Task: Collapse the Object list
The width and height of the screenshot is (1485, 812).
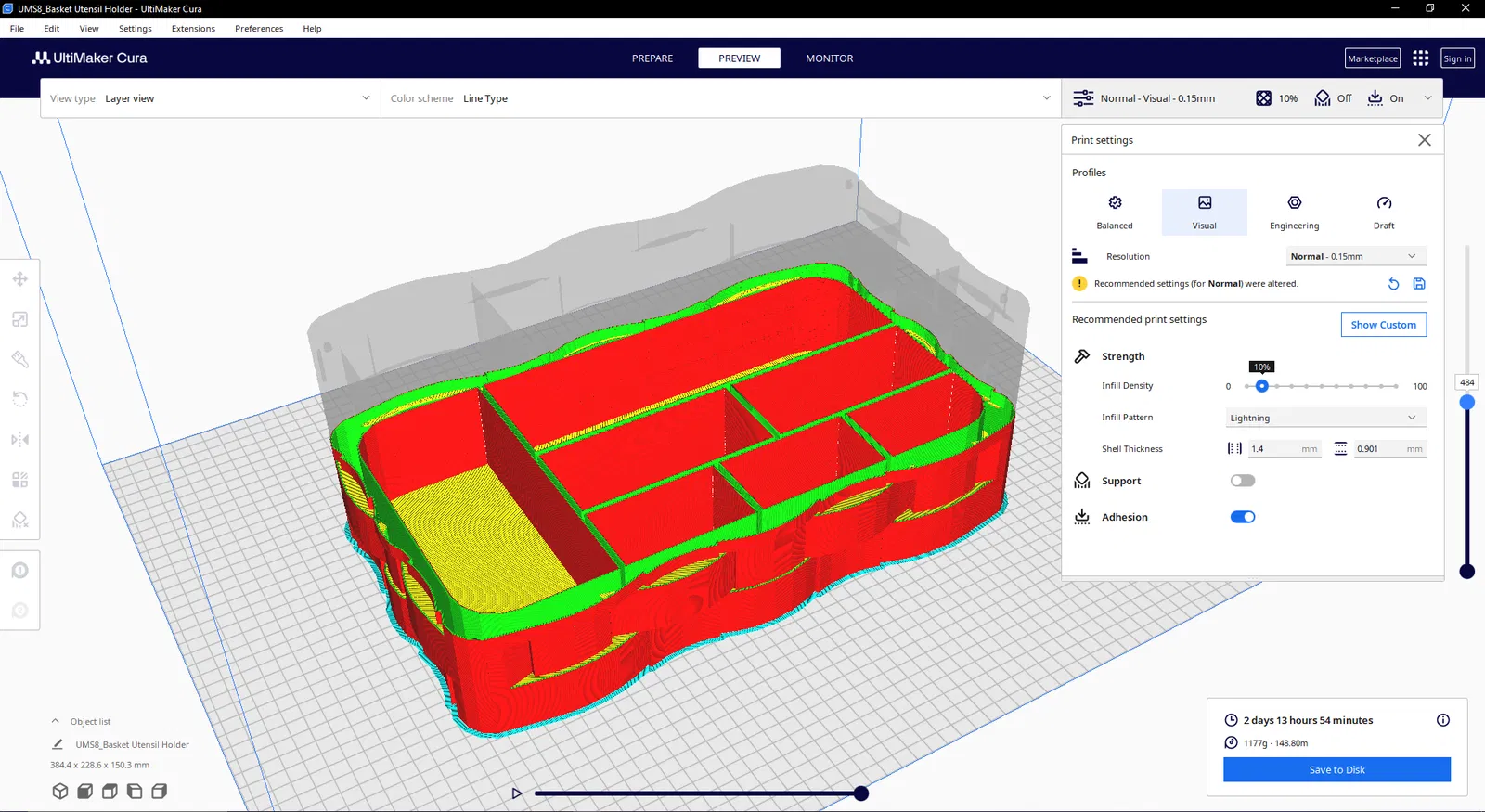Action: (x=56, y=721)
